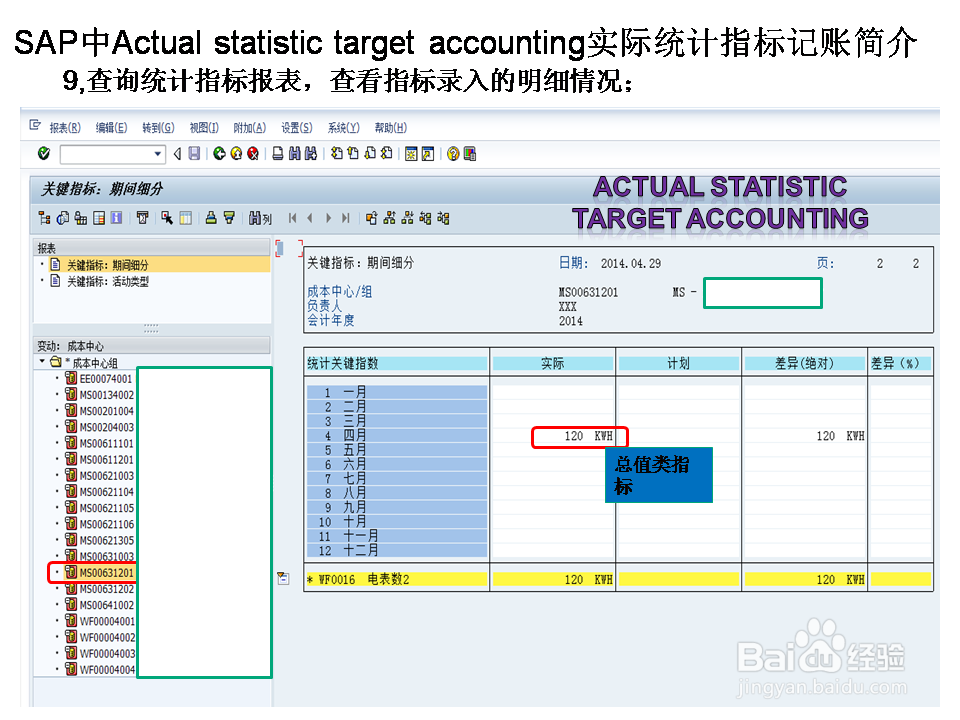The width and height of the screenshot is (960, 720).
Task: Open the 帮助(H) menu
Action: (391, 127)
